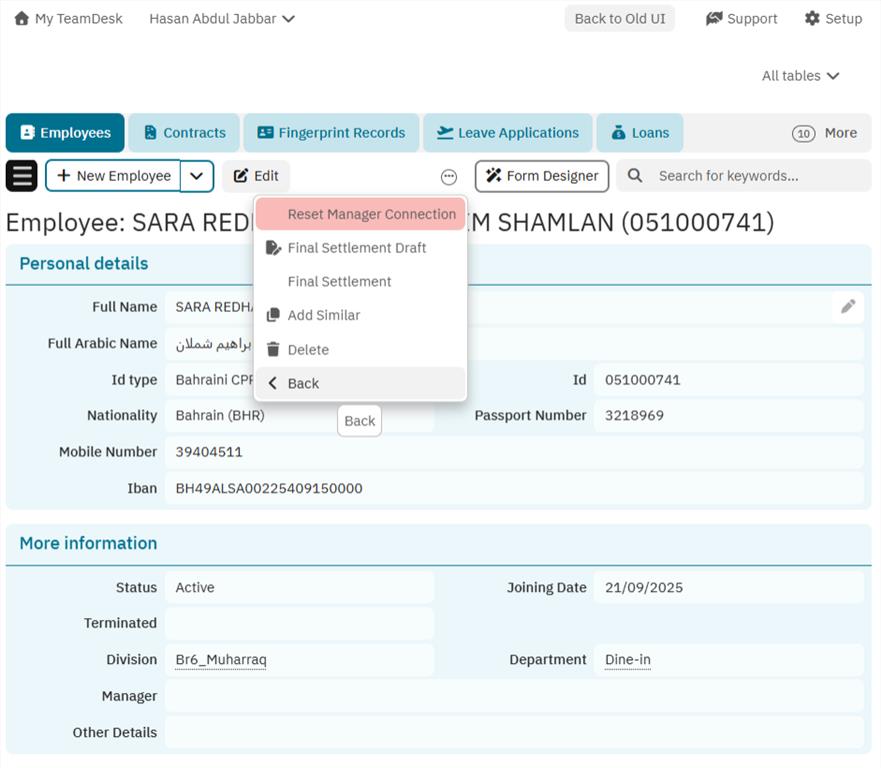Follow the Br6_Muharraq division link
Image resolution: width=881 pixels, height=768 pixels.
coord(221,660)
